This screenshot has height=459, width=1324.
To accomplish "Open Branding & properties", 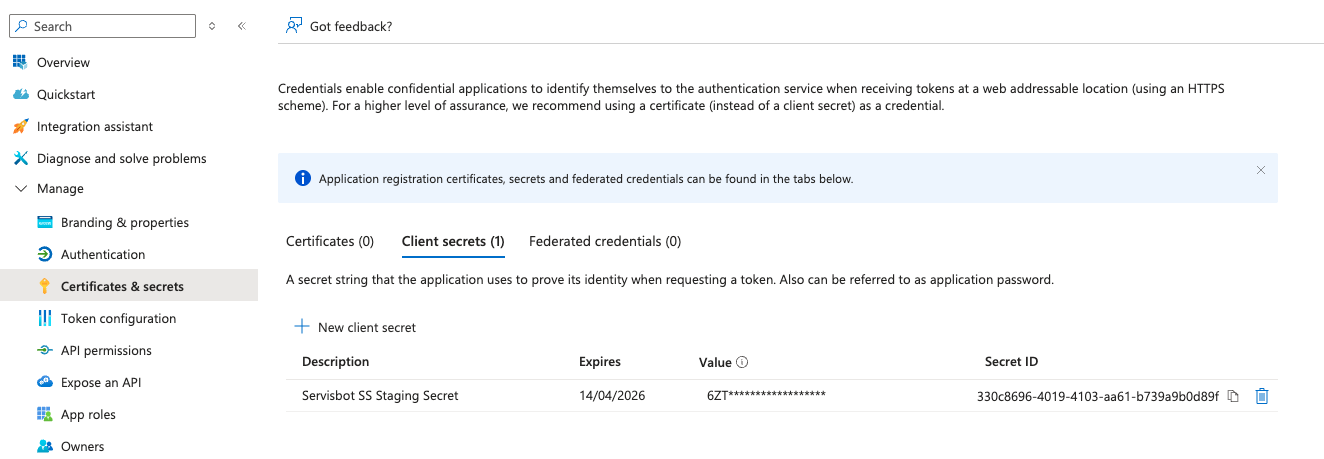I will (124, 222).
